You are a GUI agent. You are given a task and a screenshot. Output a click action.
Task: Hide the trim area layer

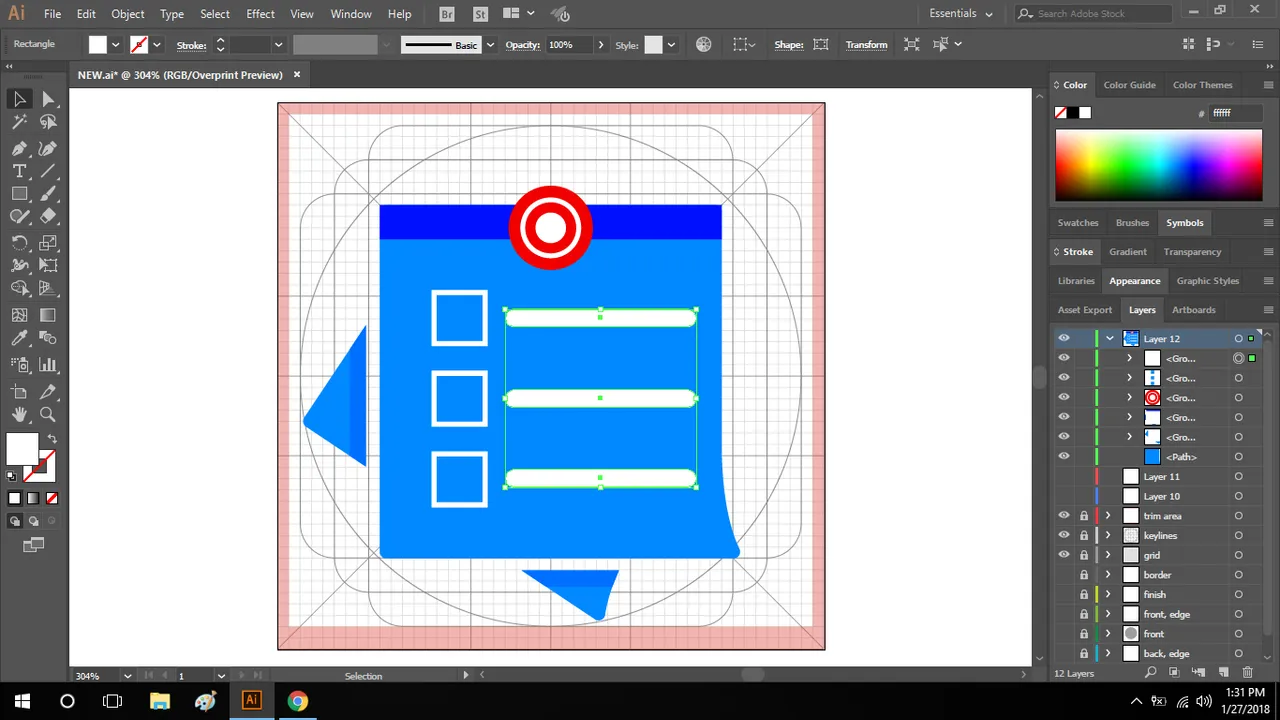click(x=1064, y=516)
